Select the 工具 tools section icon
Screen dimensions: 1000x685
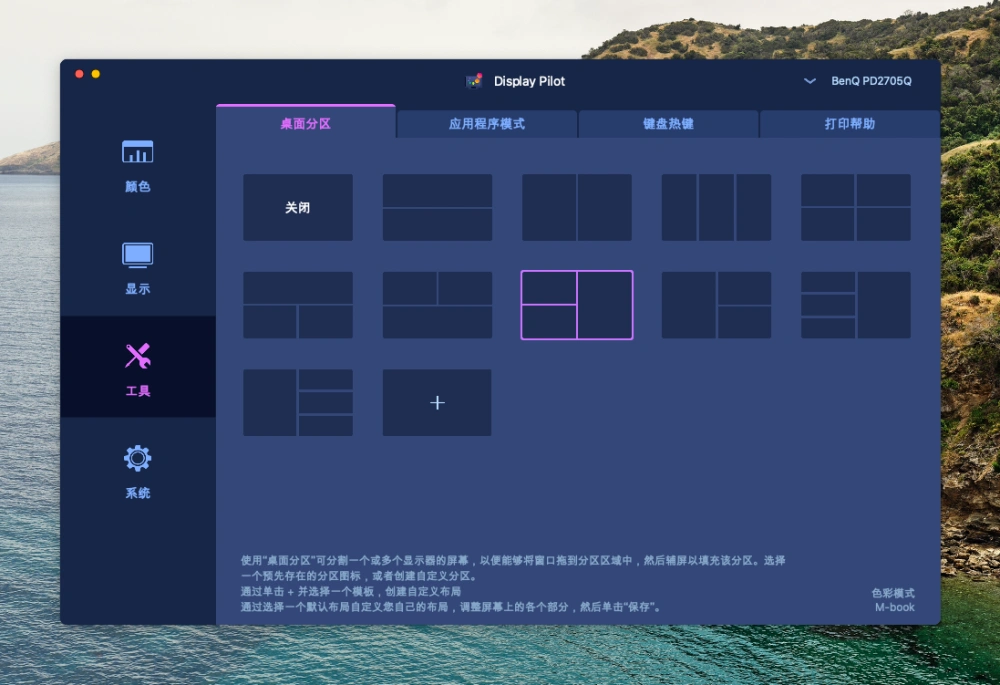coord(137,356)
